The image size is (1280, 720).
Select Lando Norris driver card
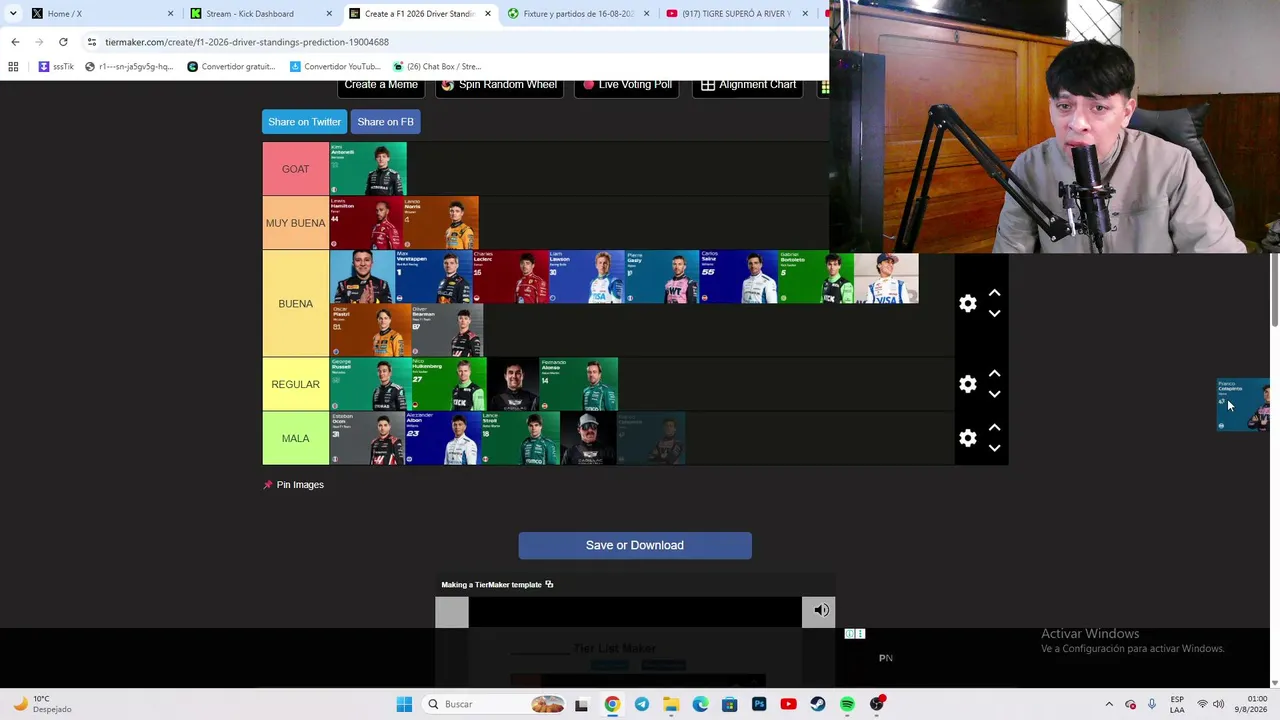point(441,223)
